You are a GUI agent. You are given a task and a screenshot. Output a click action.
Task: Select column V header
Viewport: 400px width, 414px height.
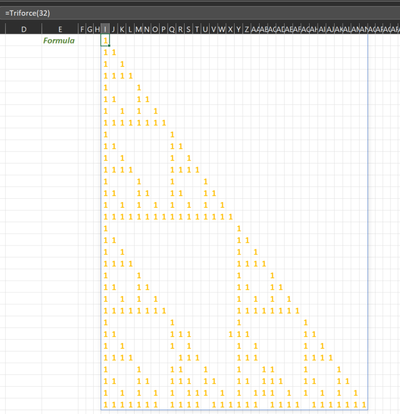pyautogui.click(x=213, y=29)
